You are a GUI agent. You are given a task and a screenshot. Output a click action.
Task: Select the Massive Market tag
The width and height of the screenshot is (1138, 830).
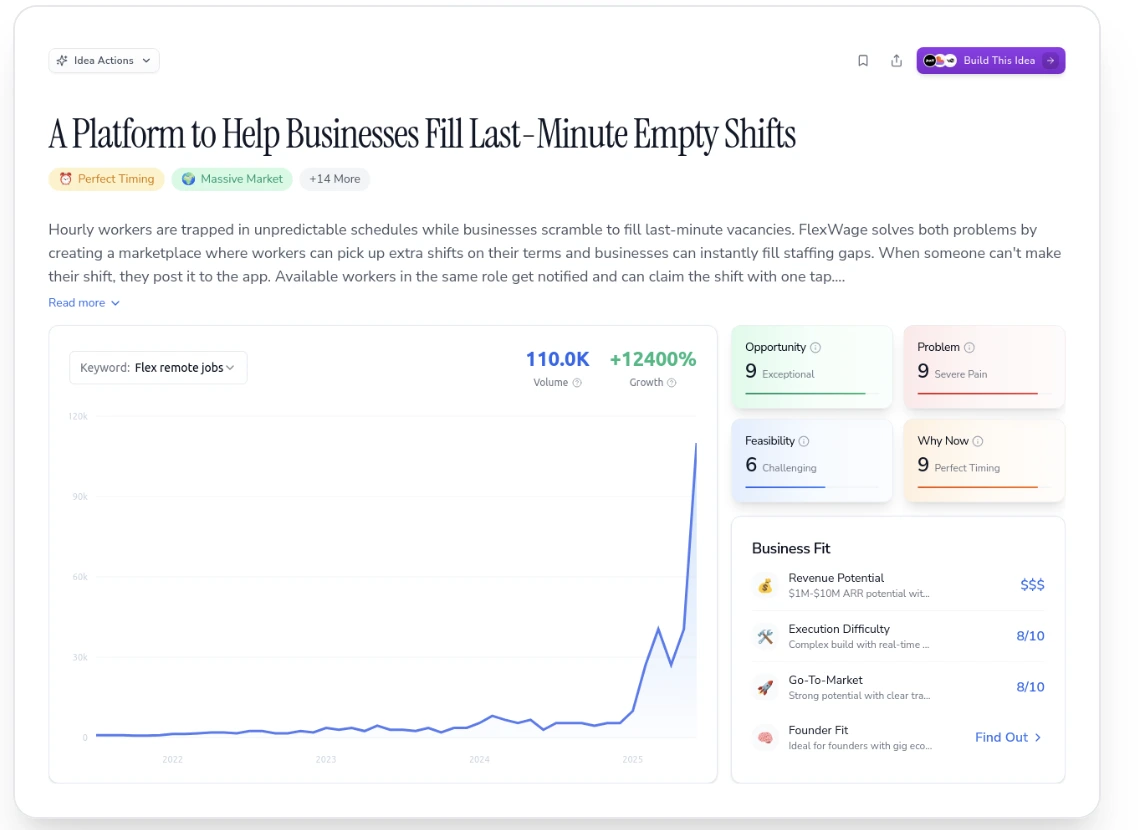point(232,179)
